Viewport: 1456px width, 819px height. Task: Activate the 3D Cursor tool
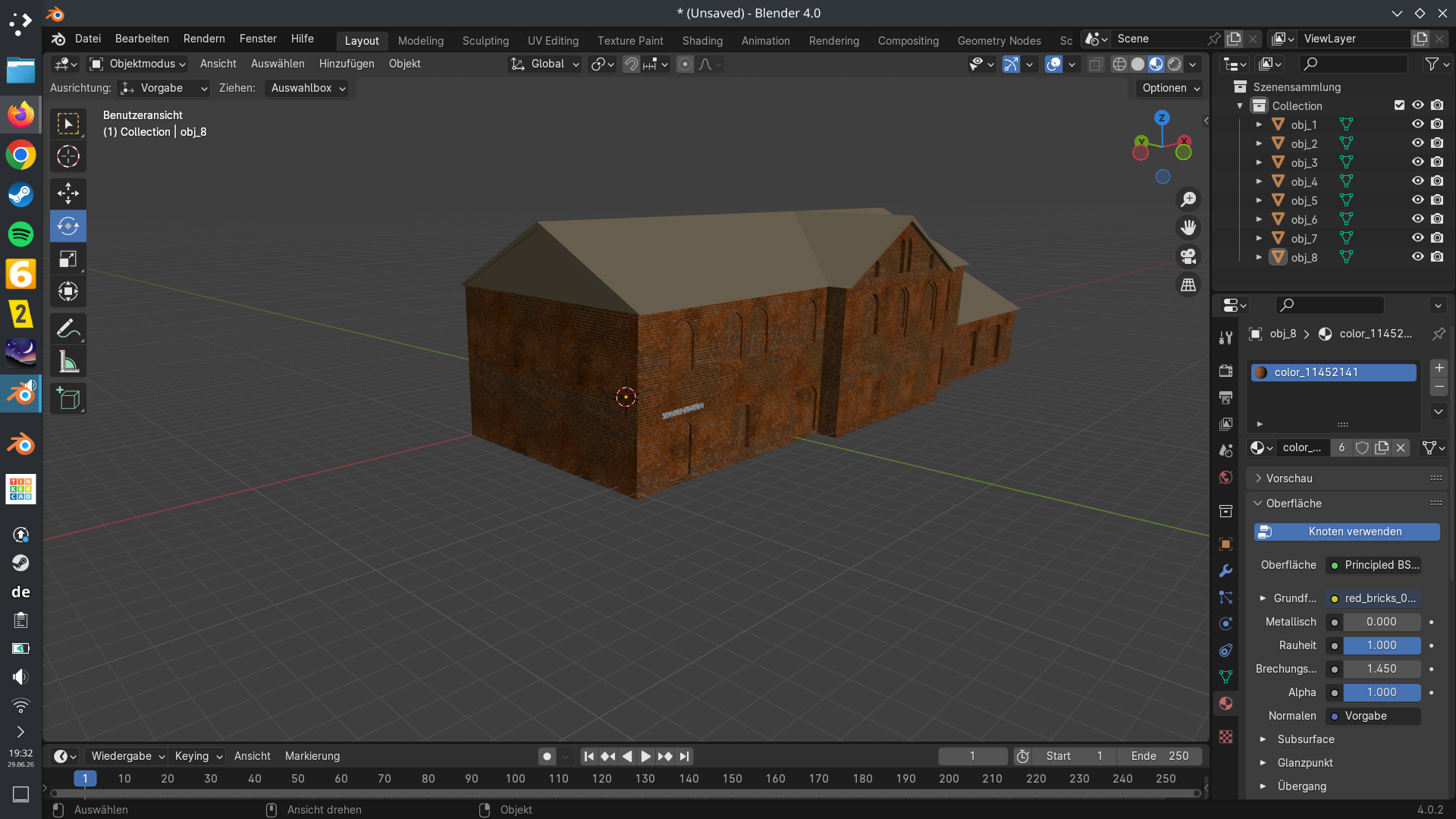(x=68, y=156)
